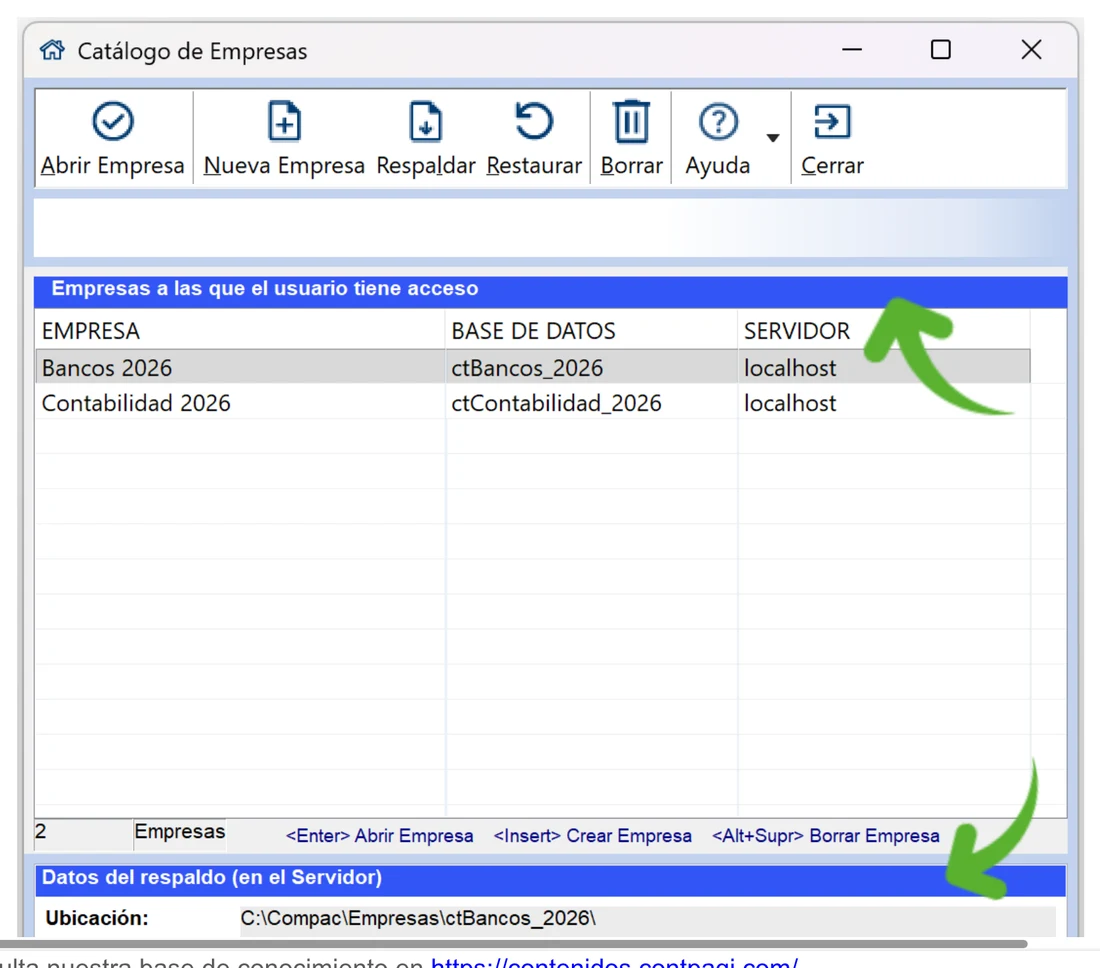Screen dimensions: 1100x968
Task: Click the Restaurar circular arrow icon
Action: click(x=534, y=121)
